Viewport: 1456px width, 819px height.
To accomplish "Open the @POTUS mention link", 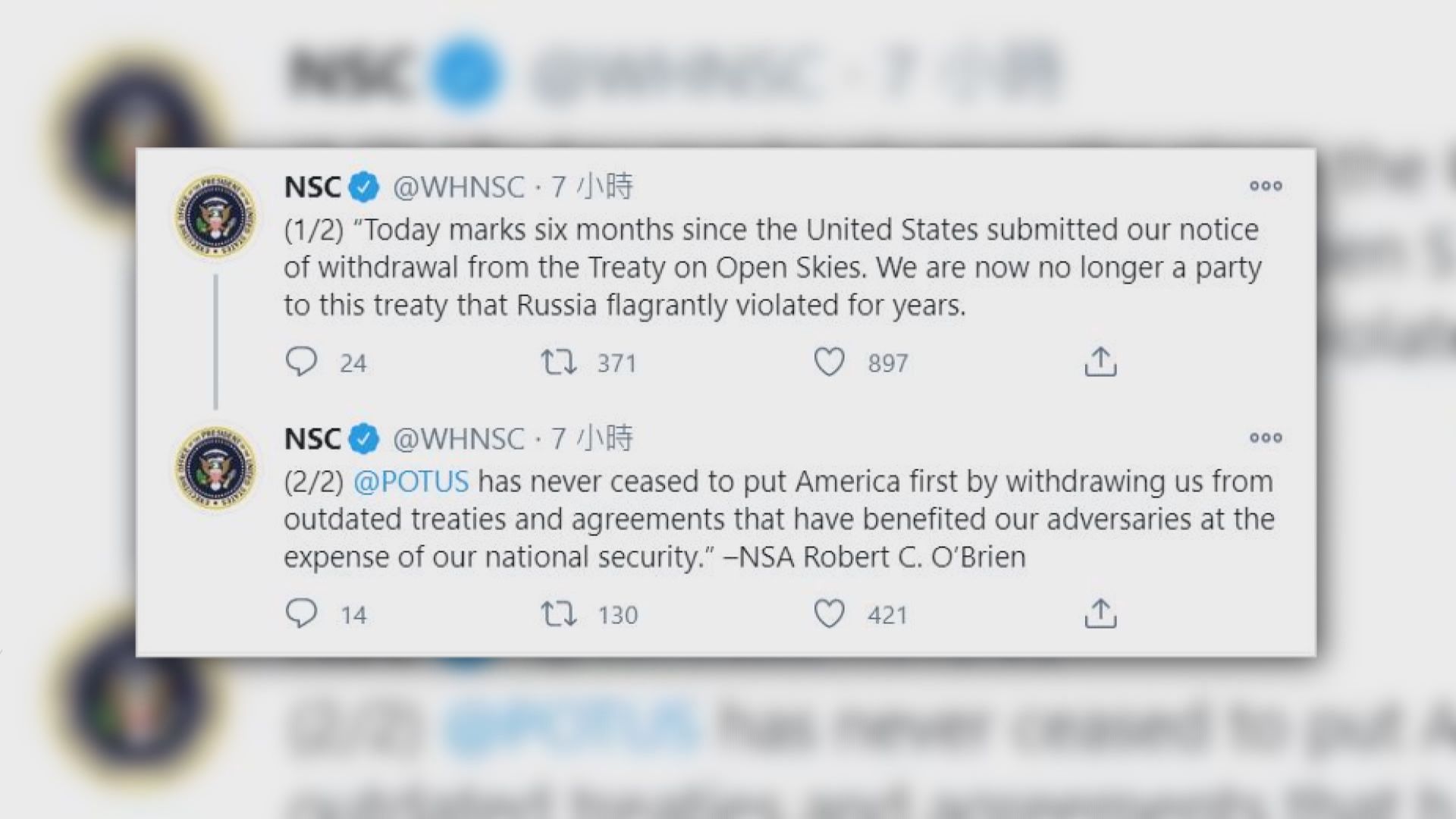I will tap(411, 482).
